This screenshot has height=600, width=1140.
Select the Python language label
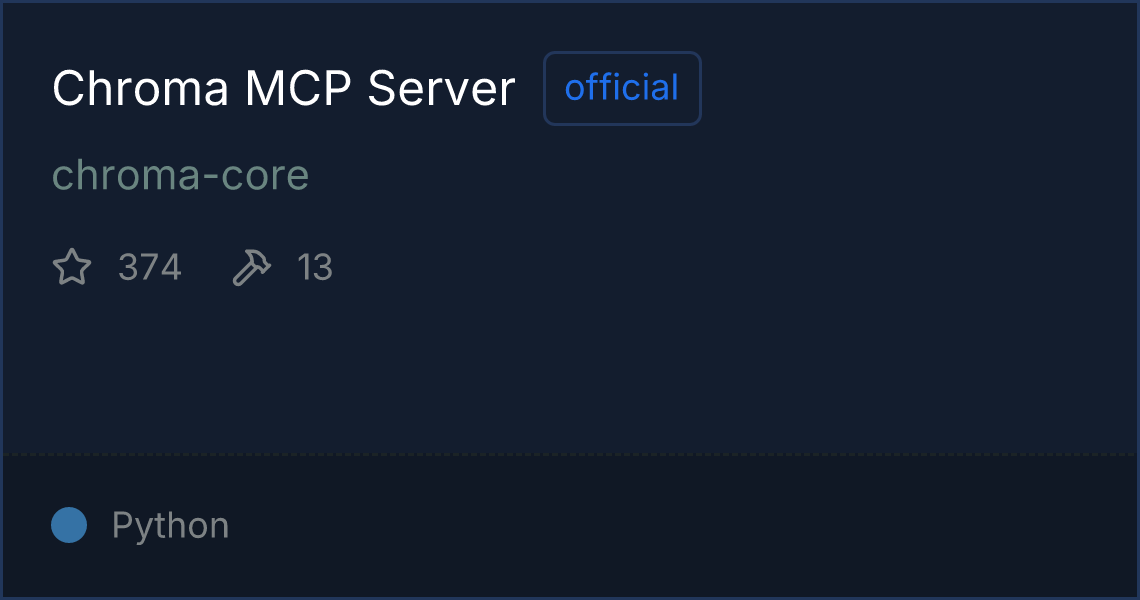click(x=171, y=526)
